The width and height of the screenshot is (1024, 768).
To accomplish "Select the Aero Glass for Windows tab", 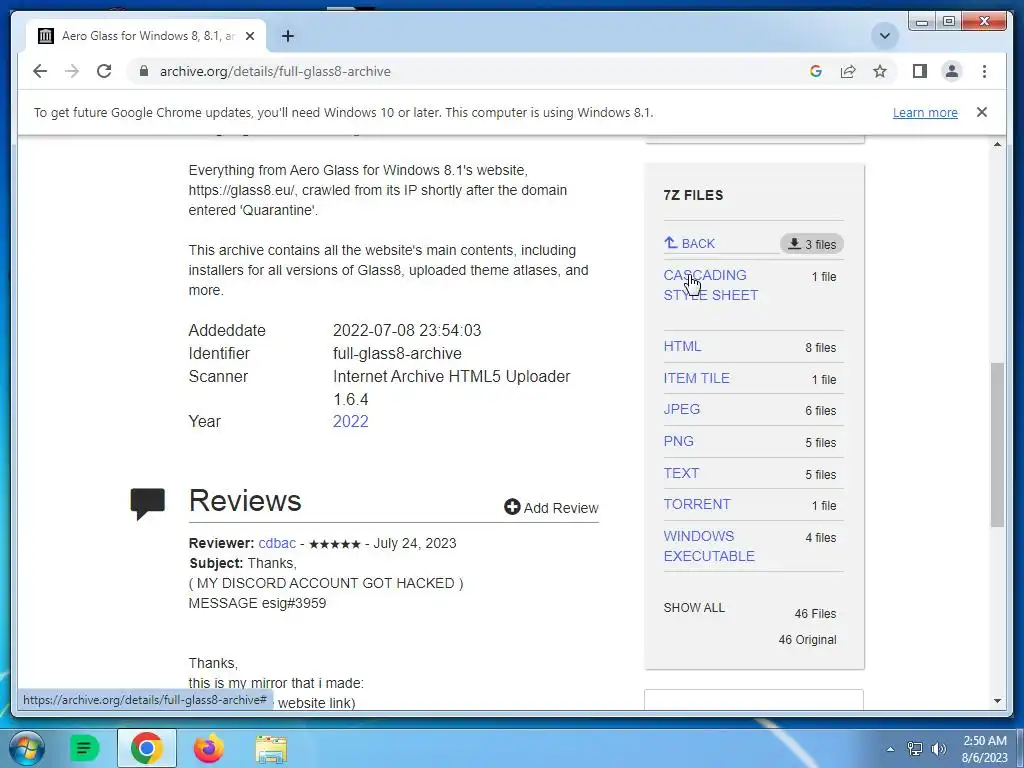I will (x=146, y=36).
